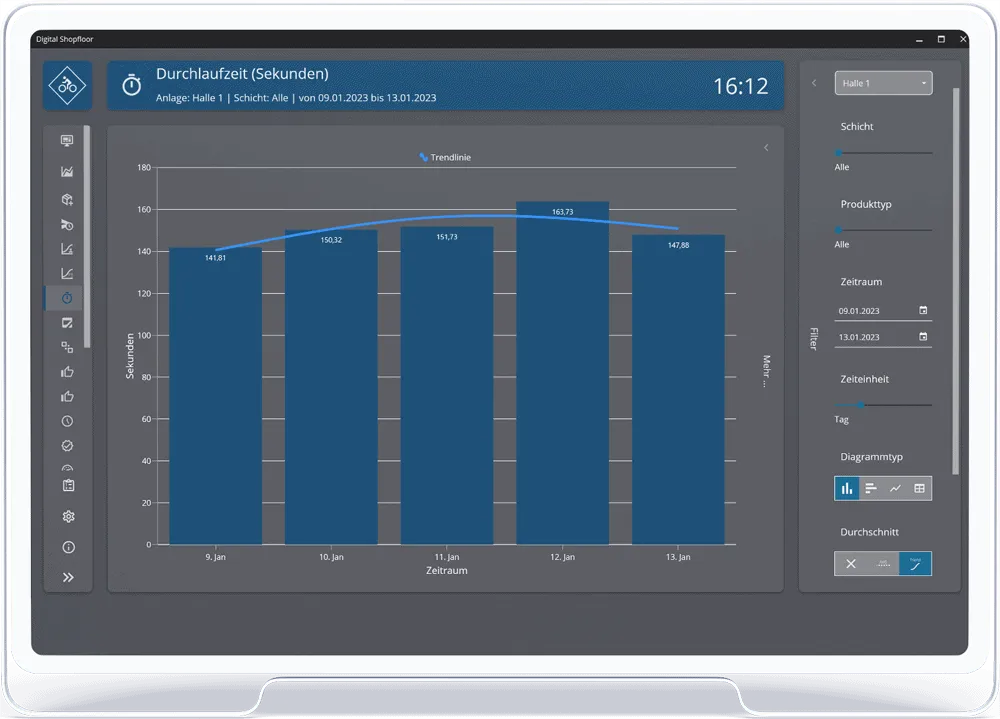Select trend curve option under Durchschnitt
The width and height of the screenshot is (1000, 719).
[x=915, y=563]
